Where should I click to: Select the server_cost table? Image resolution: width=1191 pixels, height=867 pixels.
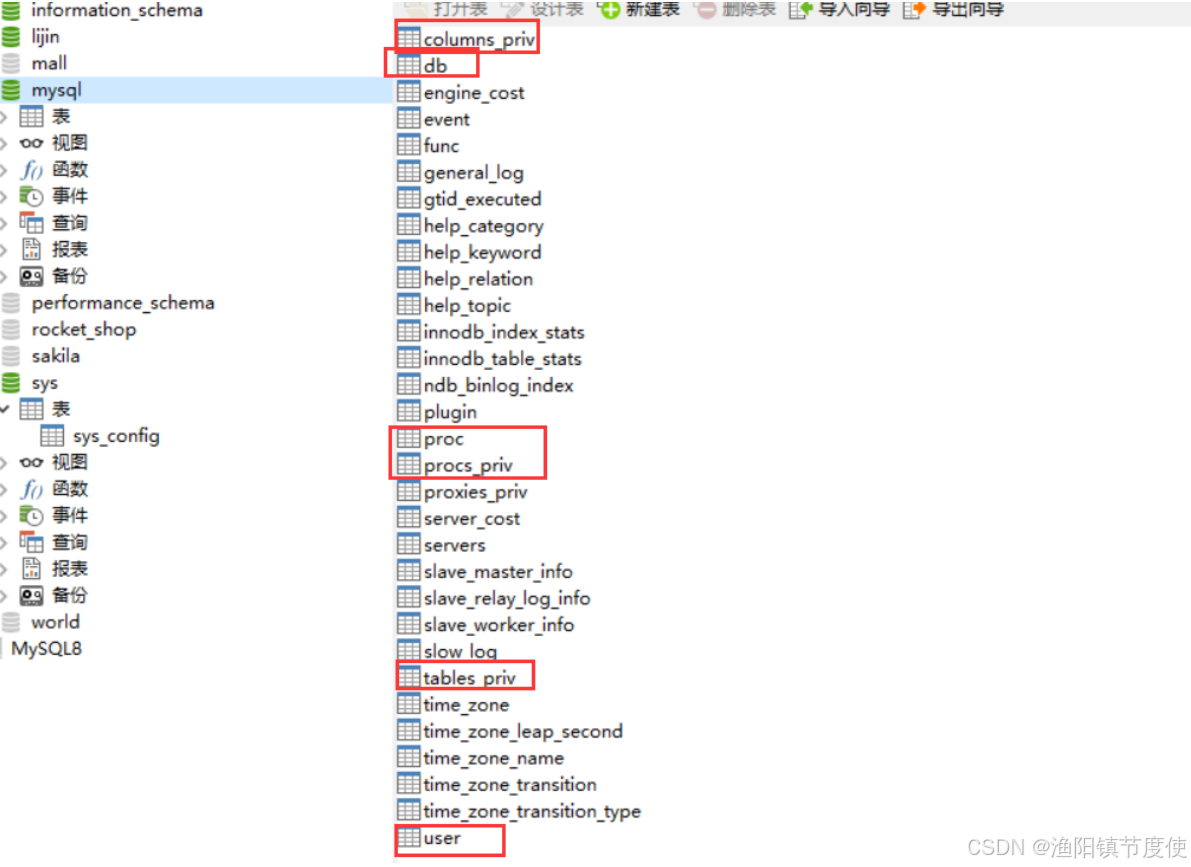(x=472, y=519)
